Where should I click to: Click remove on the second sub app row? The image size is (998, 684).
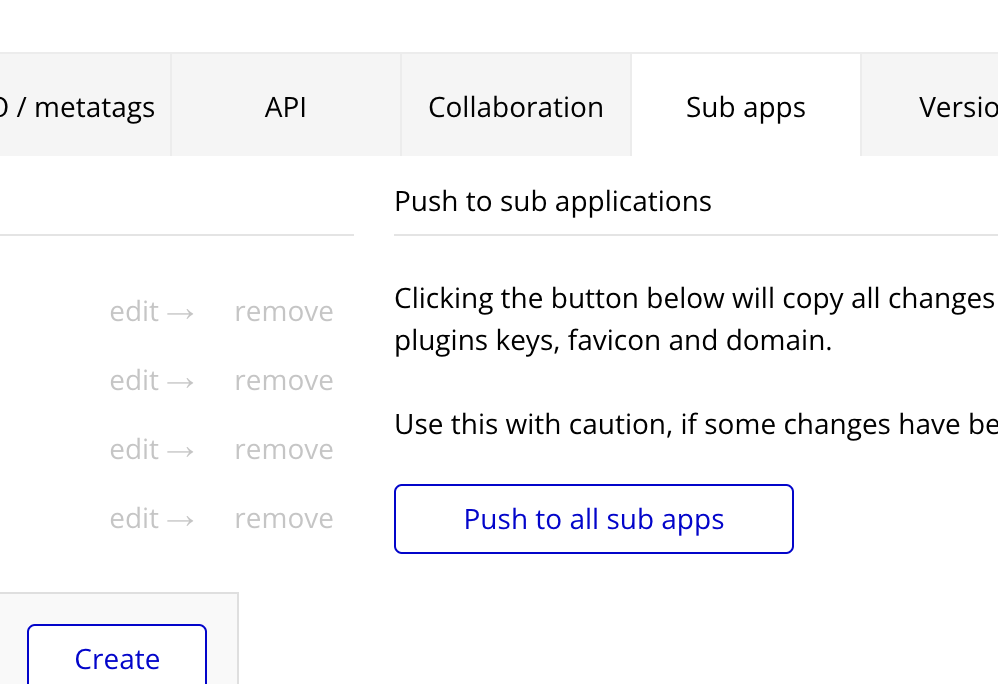[284, 381]
